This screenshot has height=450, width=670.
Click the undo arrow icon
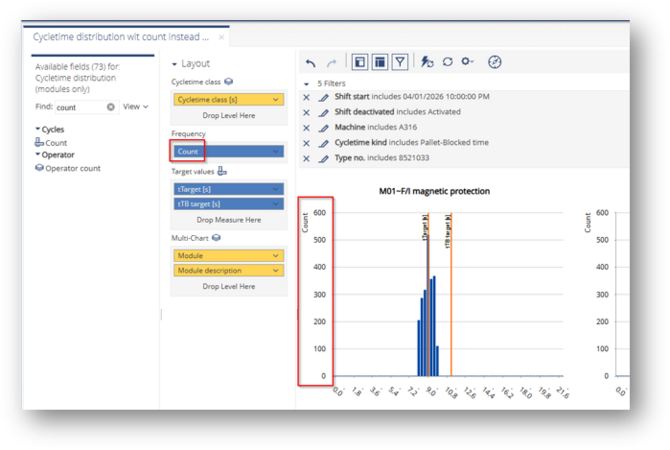[x=311, y=63]
